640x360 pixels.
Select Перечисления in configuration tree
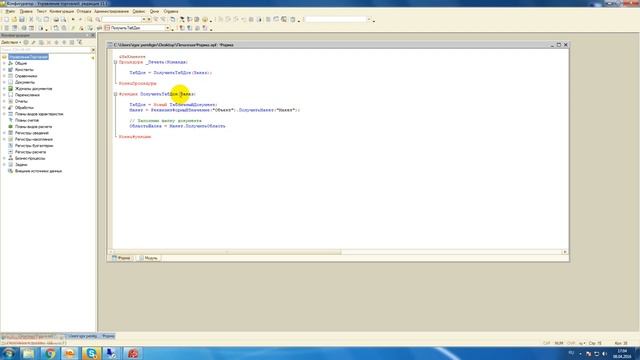27,95
